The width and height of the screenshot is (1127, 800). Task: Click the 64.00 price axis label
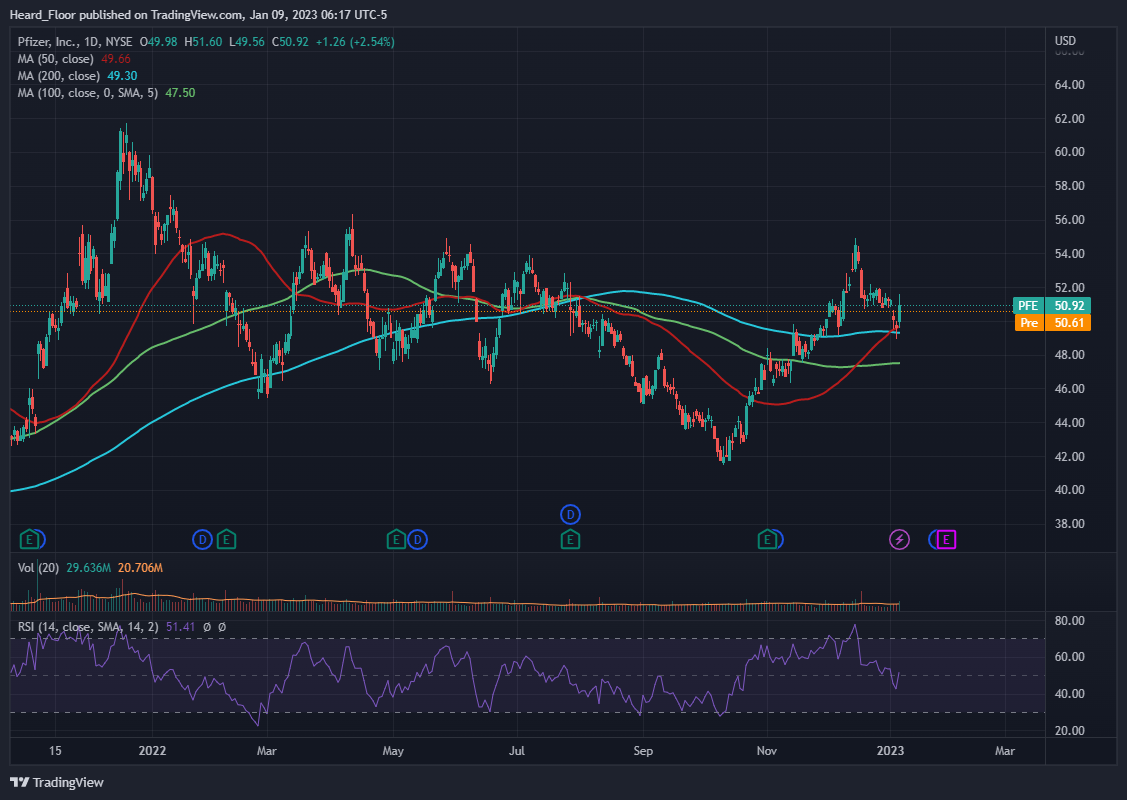point(1070,85)
